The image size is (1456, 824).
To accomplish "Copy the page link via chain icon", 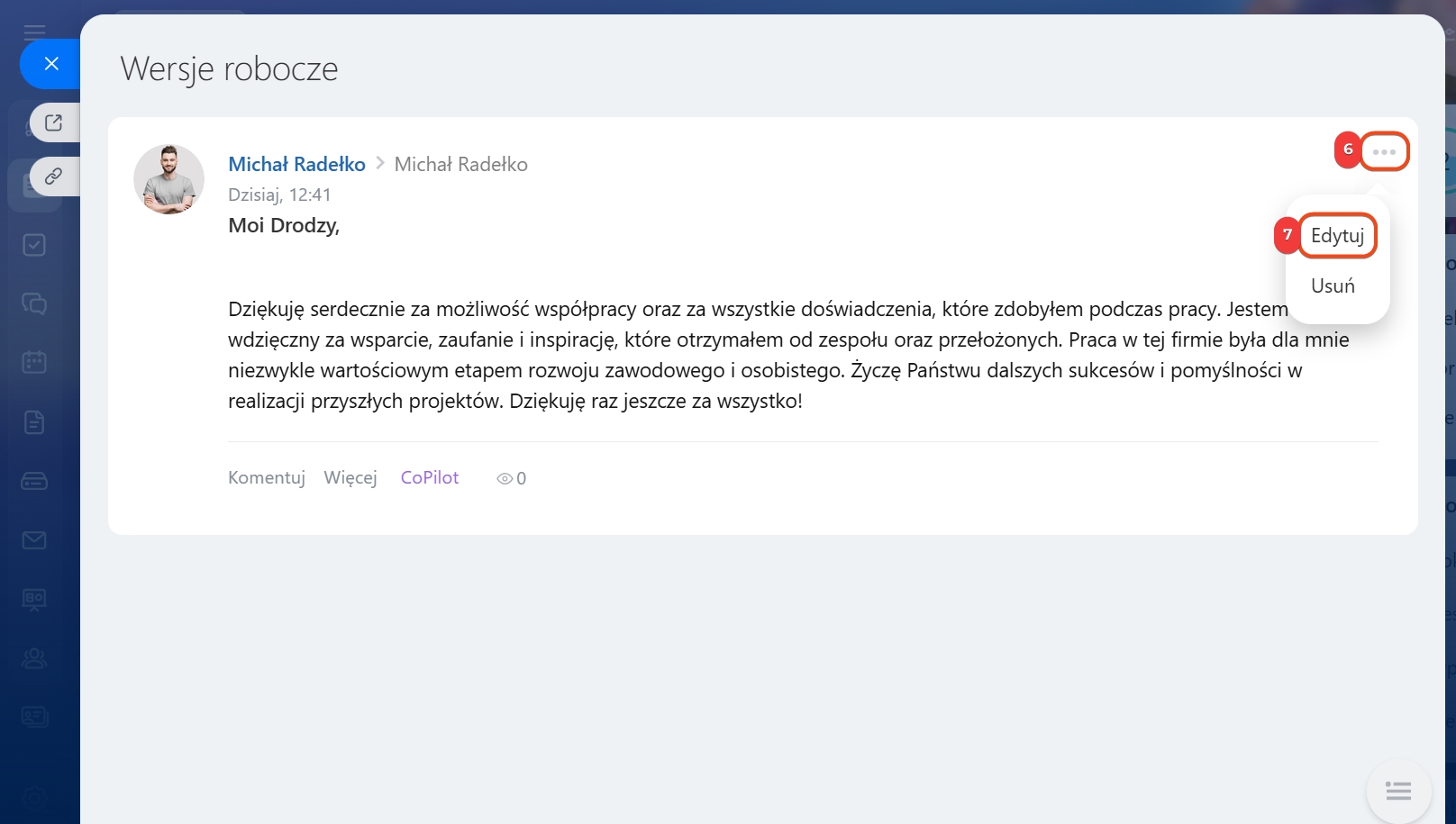I will click(x=54, y=177).
